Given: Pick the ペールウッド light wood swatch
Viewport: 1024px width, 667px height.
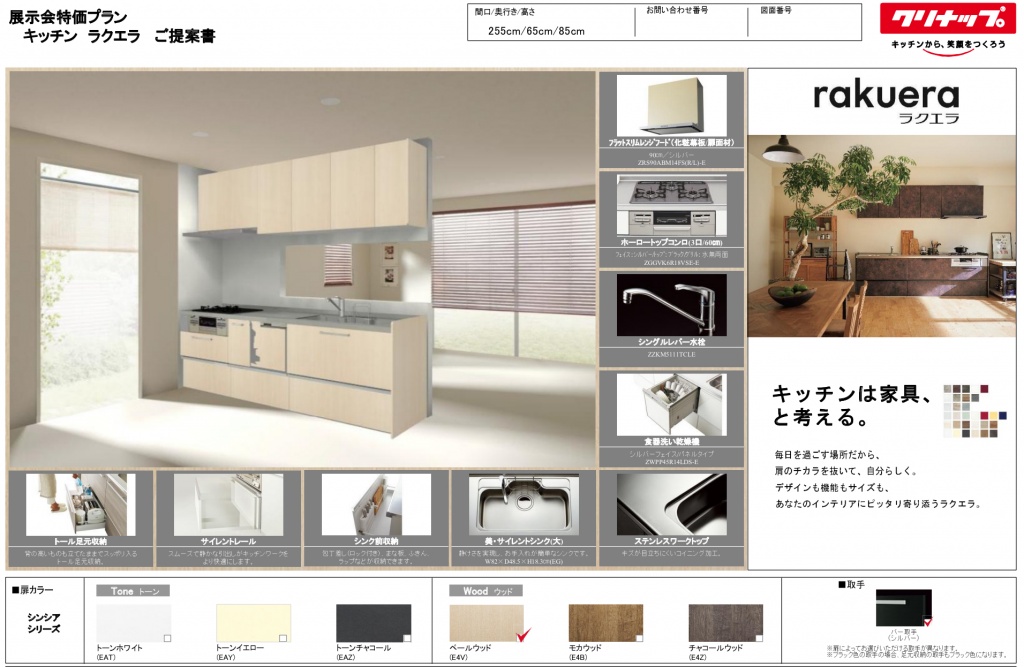Looking at the screenshot, I should tap(487, 623).
